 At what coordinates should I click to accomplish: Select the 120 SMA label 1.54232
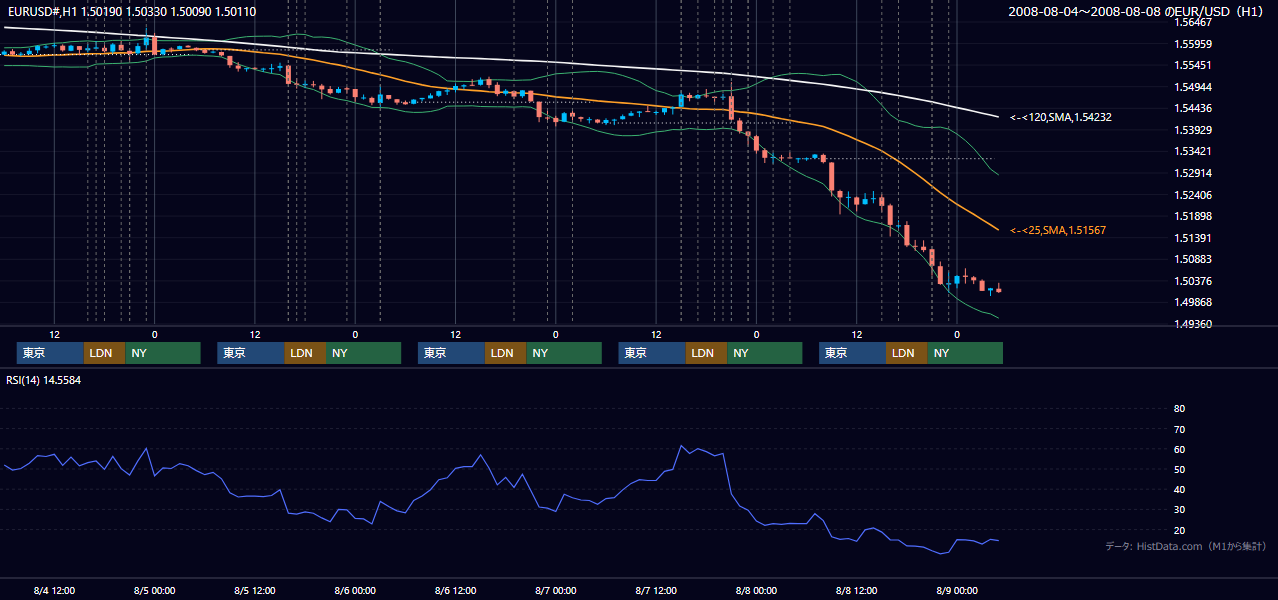pos(1061,117)
